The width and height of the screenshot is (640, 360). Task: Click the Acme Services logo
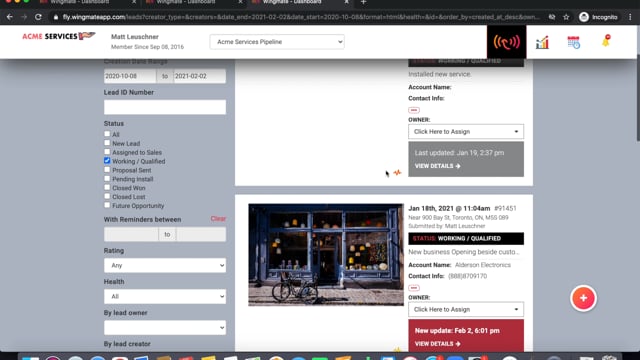58,36
